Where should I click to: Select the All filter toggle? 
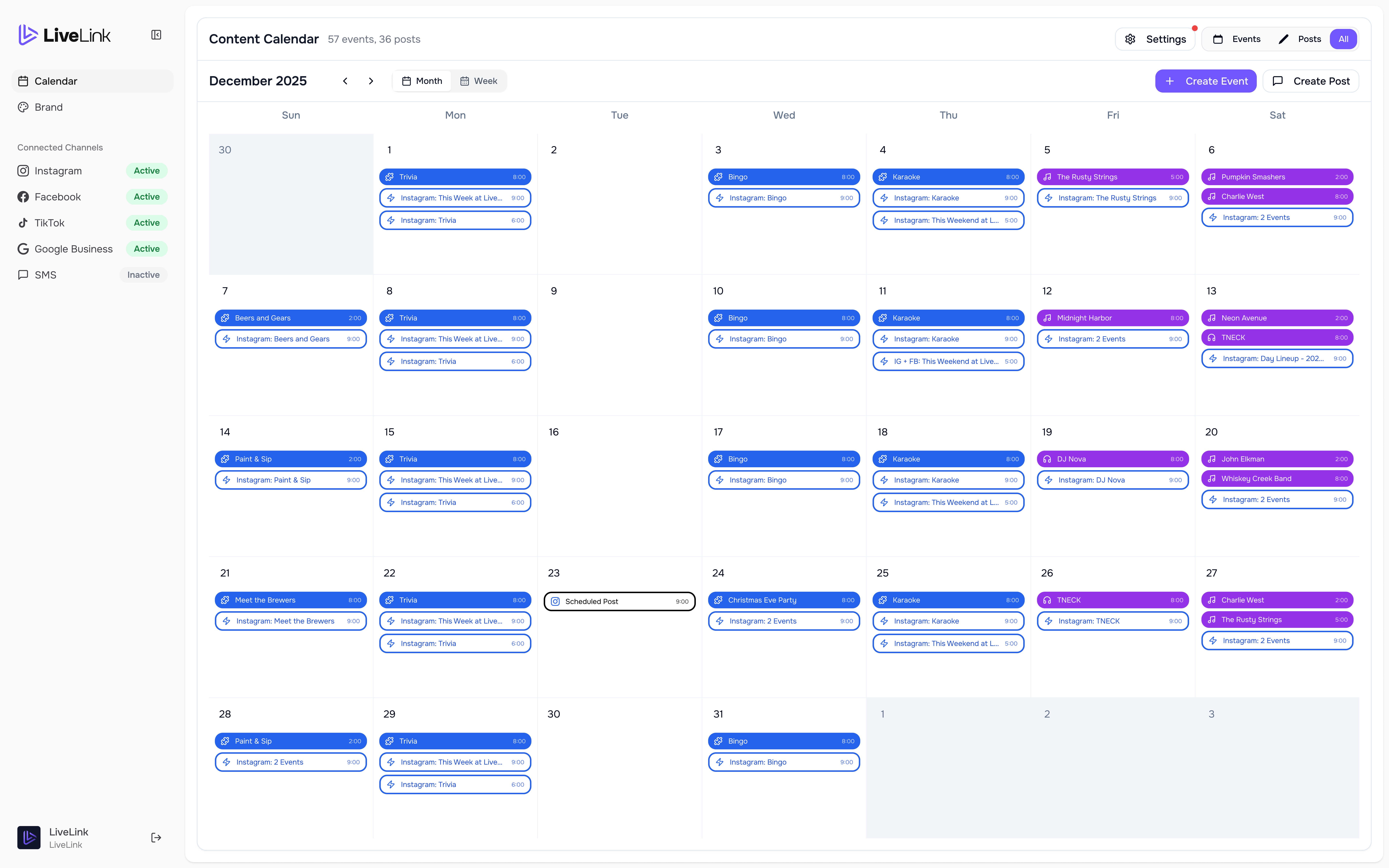pyautogui.click(x=1343, y=39)
